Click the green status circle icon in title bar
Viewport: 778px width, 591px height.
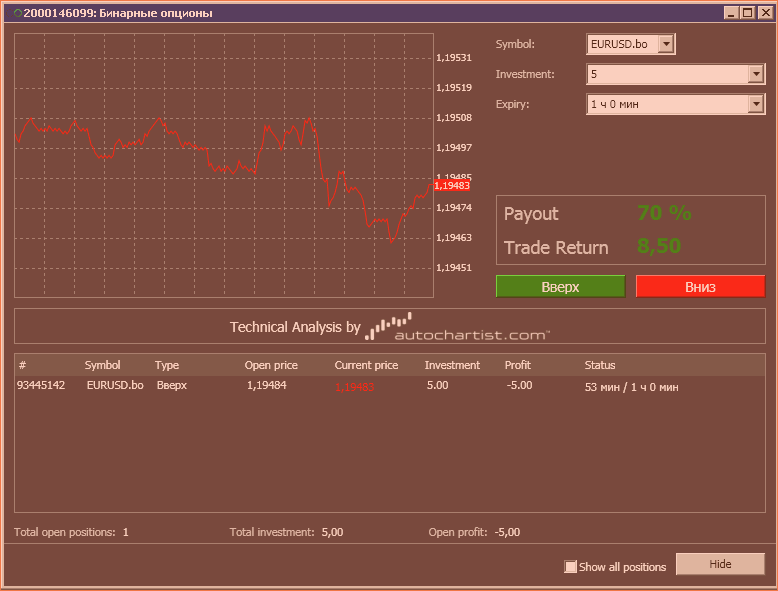pyautogui.click(x=18, y=13)
